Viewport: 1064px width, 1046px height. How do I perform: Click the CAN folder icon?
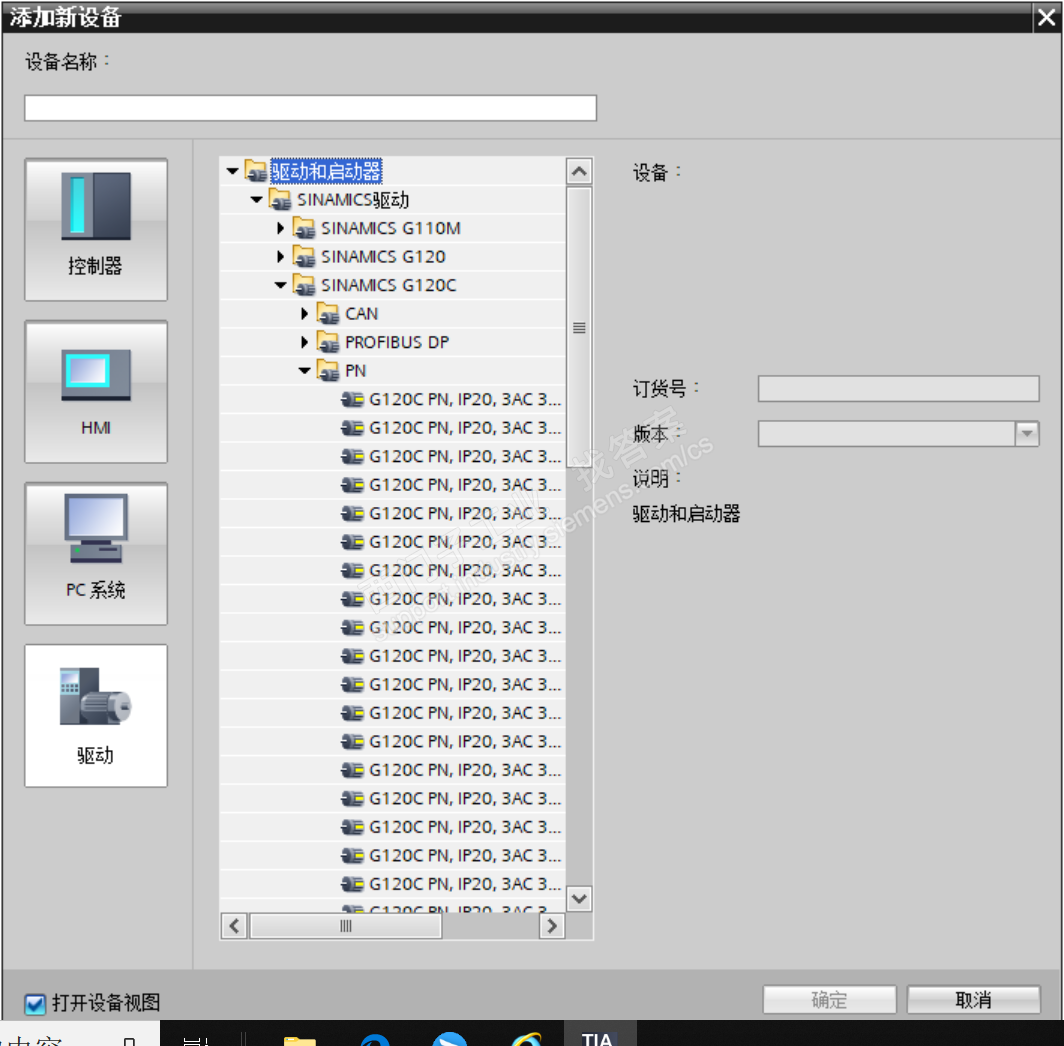[x=328, y=314]
